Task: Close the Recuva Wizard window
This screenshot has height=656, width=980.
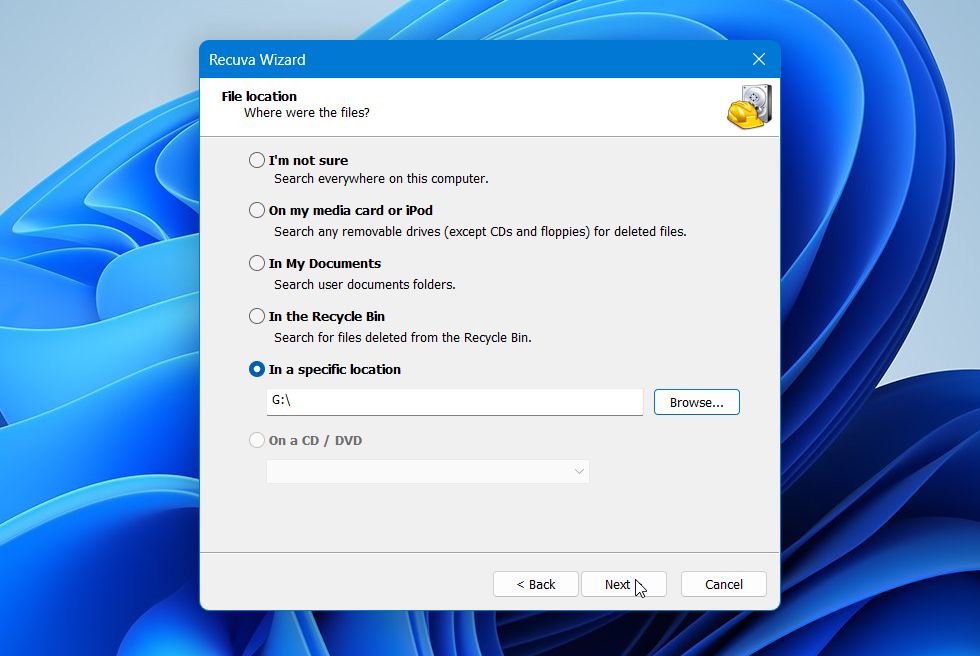Action: click(758, 59)
